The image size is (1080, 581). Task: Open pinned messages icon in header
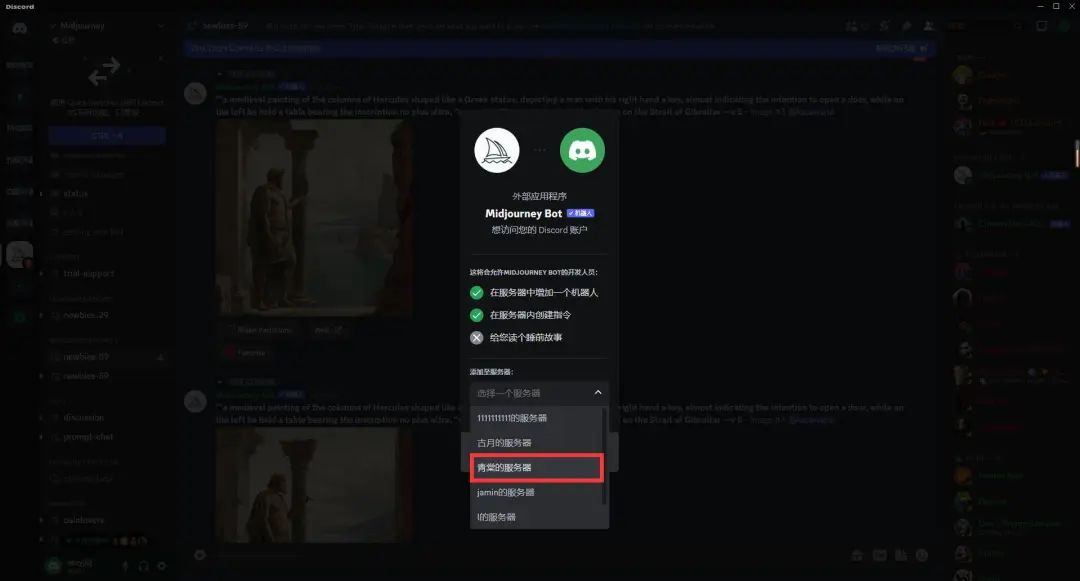click(906, 26)
